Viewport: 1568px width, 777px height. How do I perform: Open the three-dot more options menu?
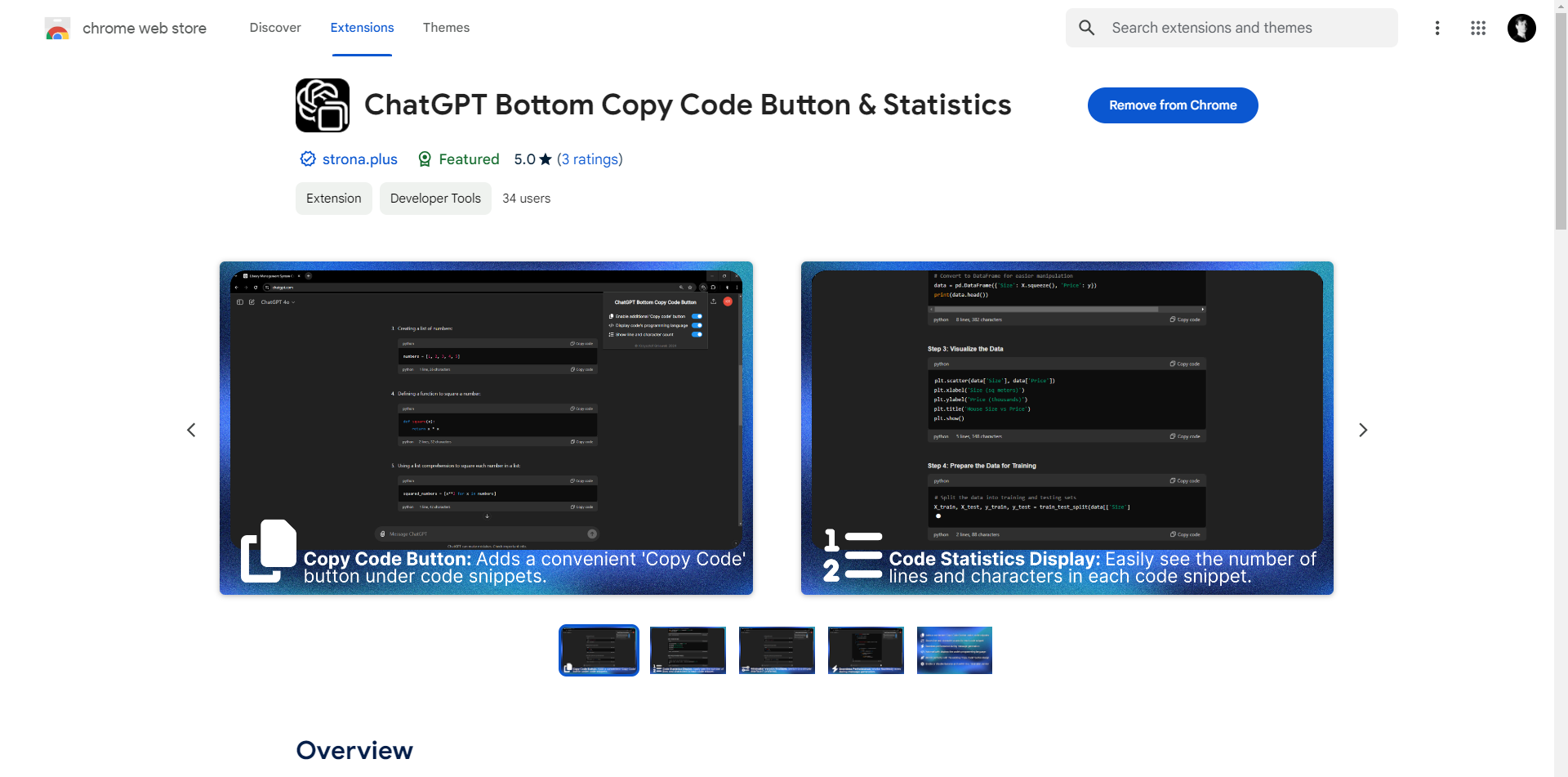pyautogui.click(x=1437, y=28)
